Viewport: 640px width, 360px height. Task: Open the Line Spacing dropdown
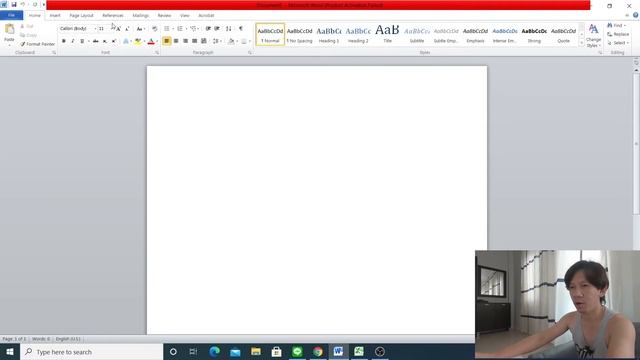click(217, 41)
